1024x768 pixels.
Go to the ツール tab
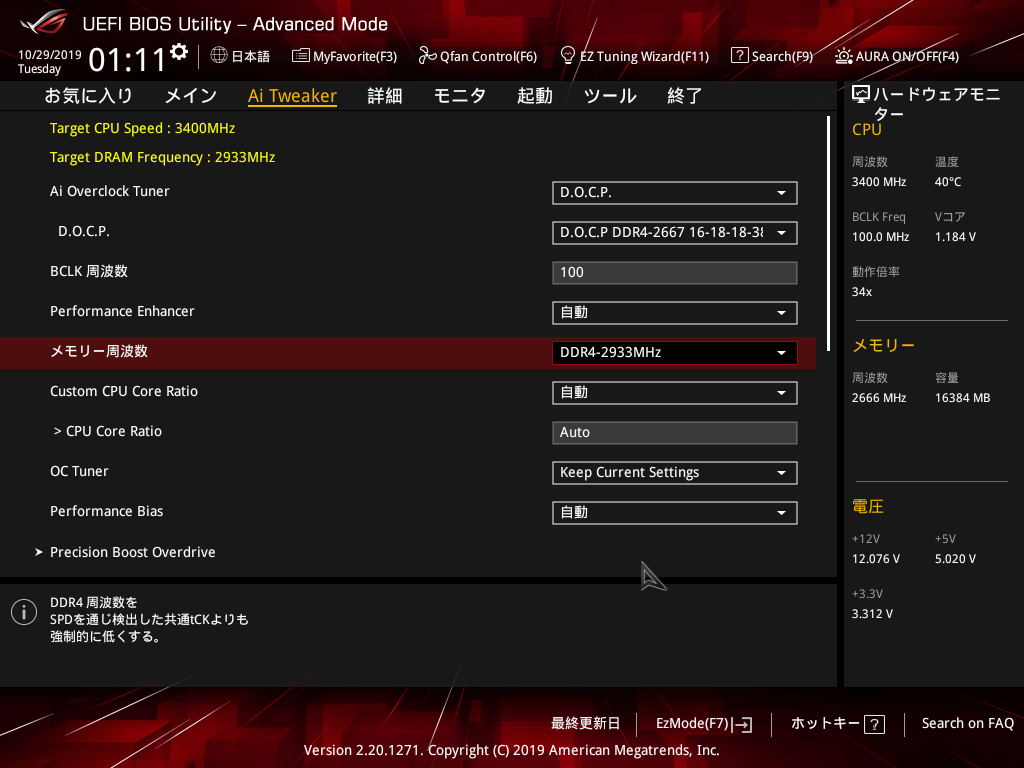pos(610,96)
